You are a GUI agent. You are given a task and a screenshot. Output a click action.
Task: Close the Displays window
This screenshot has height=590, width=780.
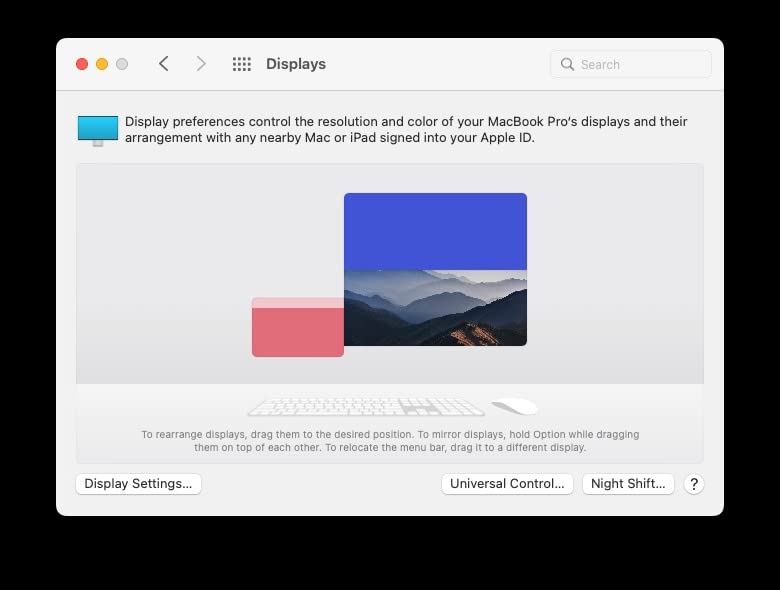[82, 64]
